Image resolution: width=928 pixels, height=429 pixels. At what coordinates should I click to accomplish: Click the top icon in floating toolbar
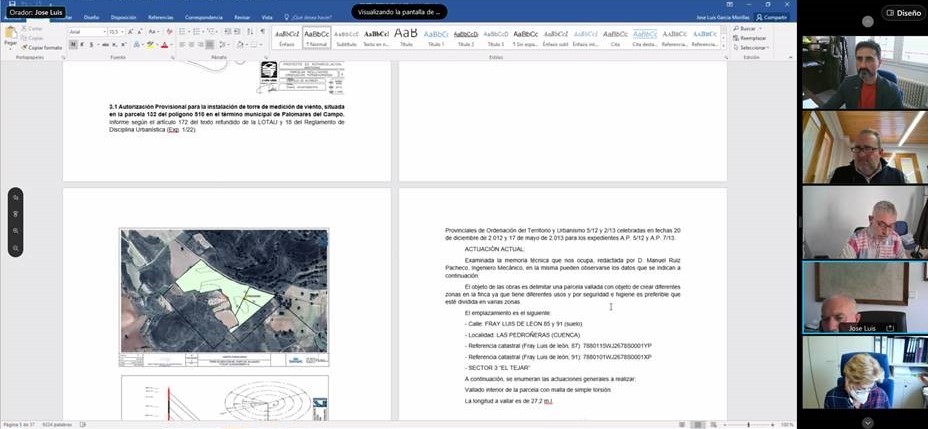point(16,198)
